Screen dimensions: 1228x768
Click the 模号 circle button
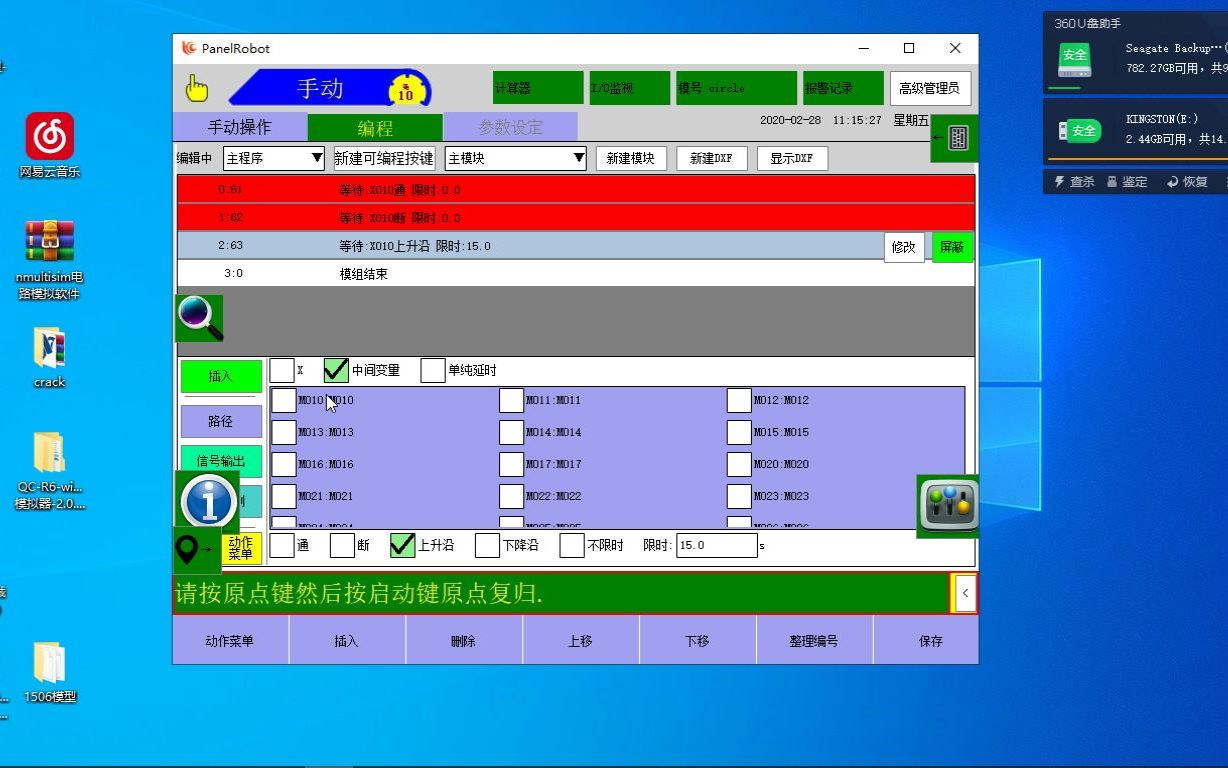[736, 88]
